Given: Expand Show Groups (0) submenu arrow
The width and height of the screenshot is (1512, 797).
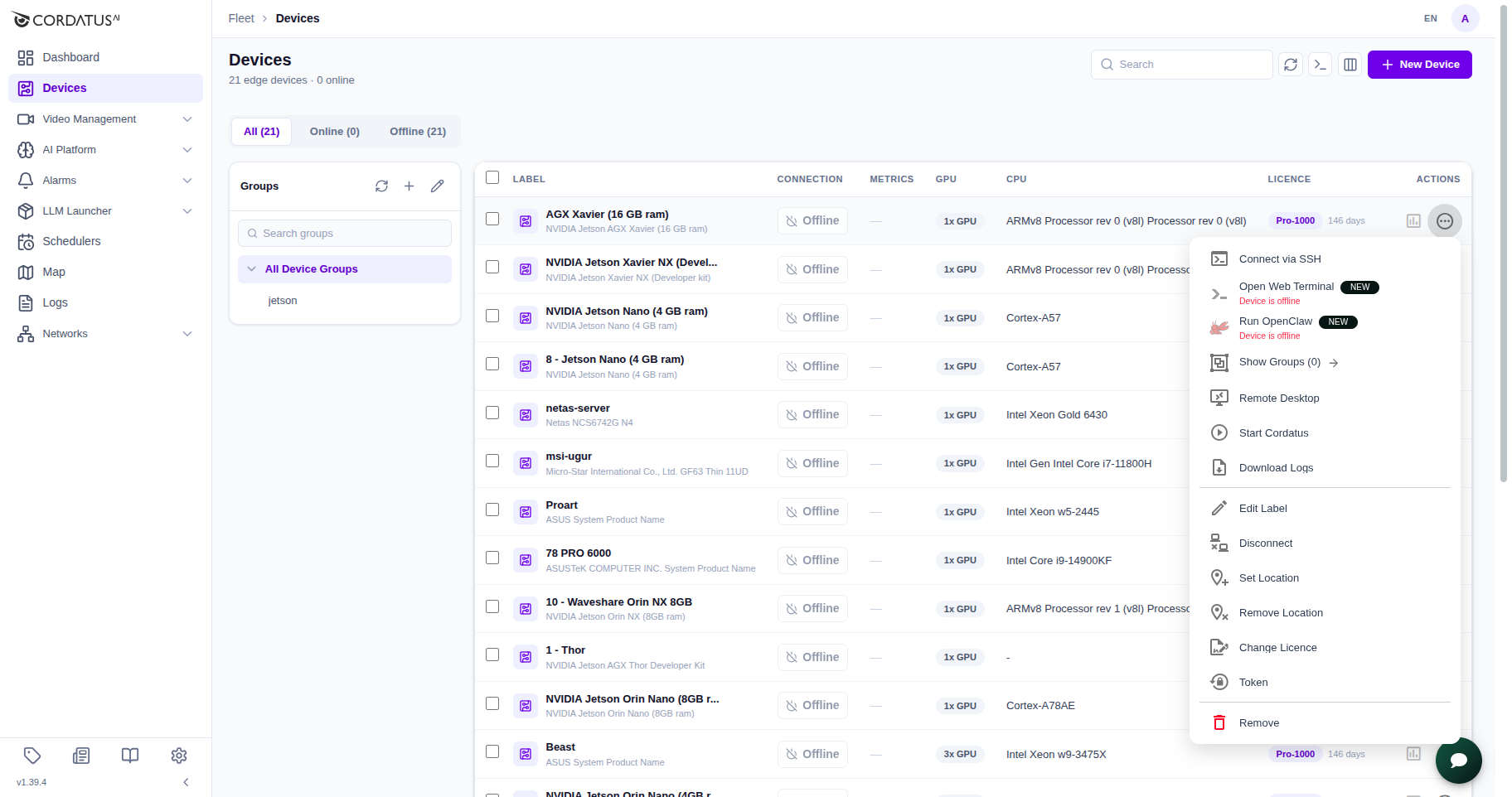Looking at the screenshot, I should (x=1334, y=363).
